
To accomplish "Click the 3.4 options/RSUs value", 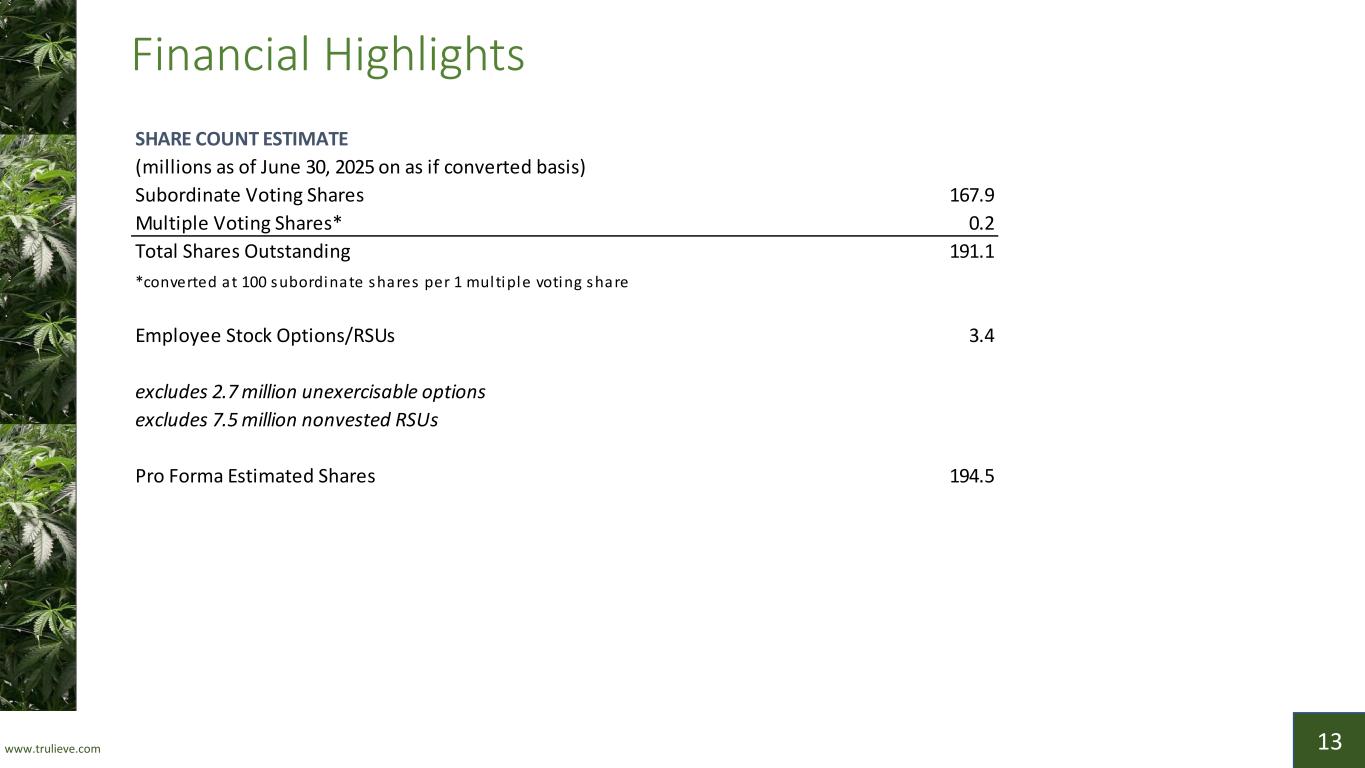I will (981, 336).
